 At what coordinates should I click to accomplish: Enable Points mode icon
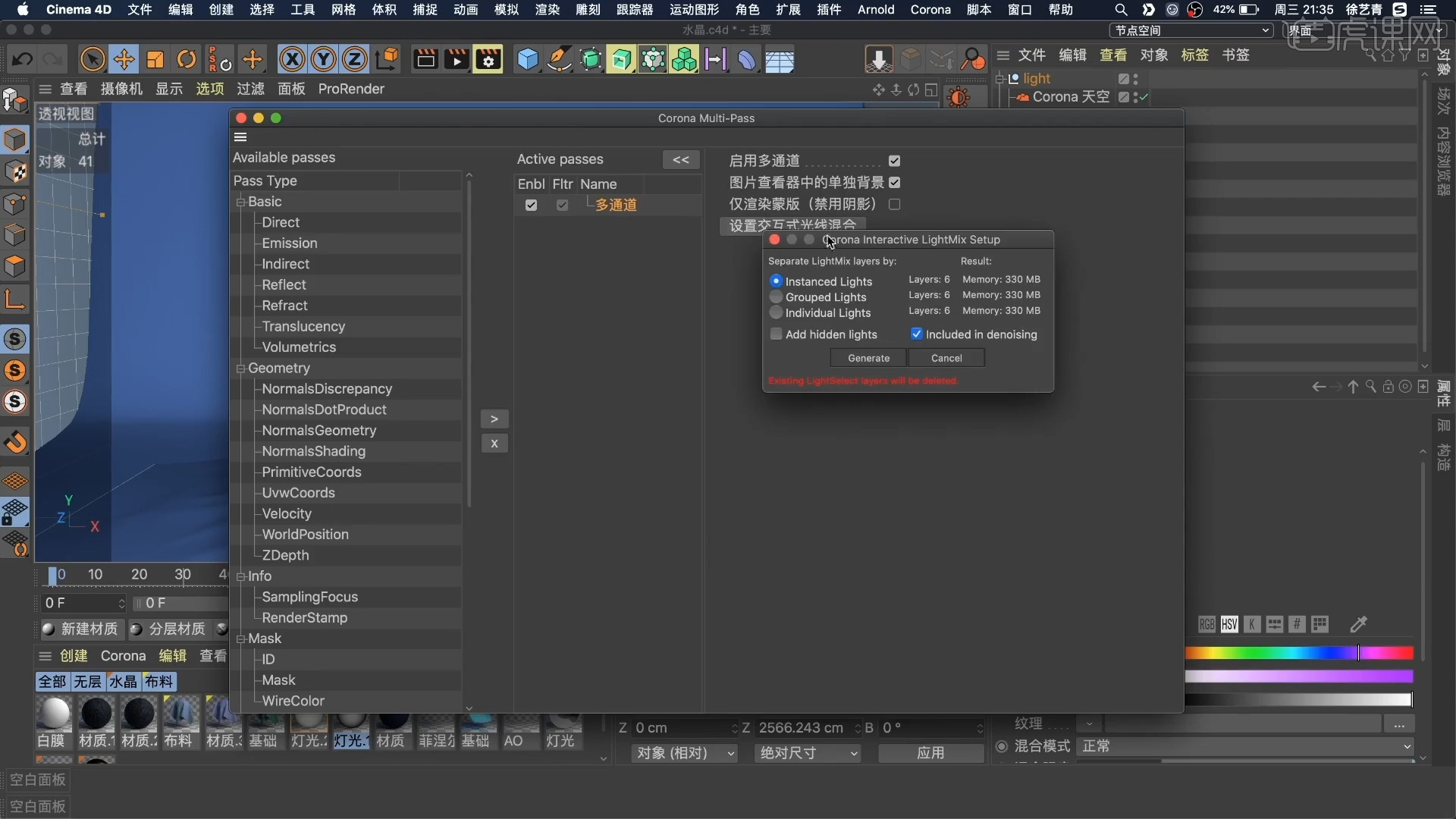pyautogui.click(x=15, y=203)
